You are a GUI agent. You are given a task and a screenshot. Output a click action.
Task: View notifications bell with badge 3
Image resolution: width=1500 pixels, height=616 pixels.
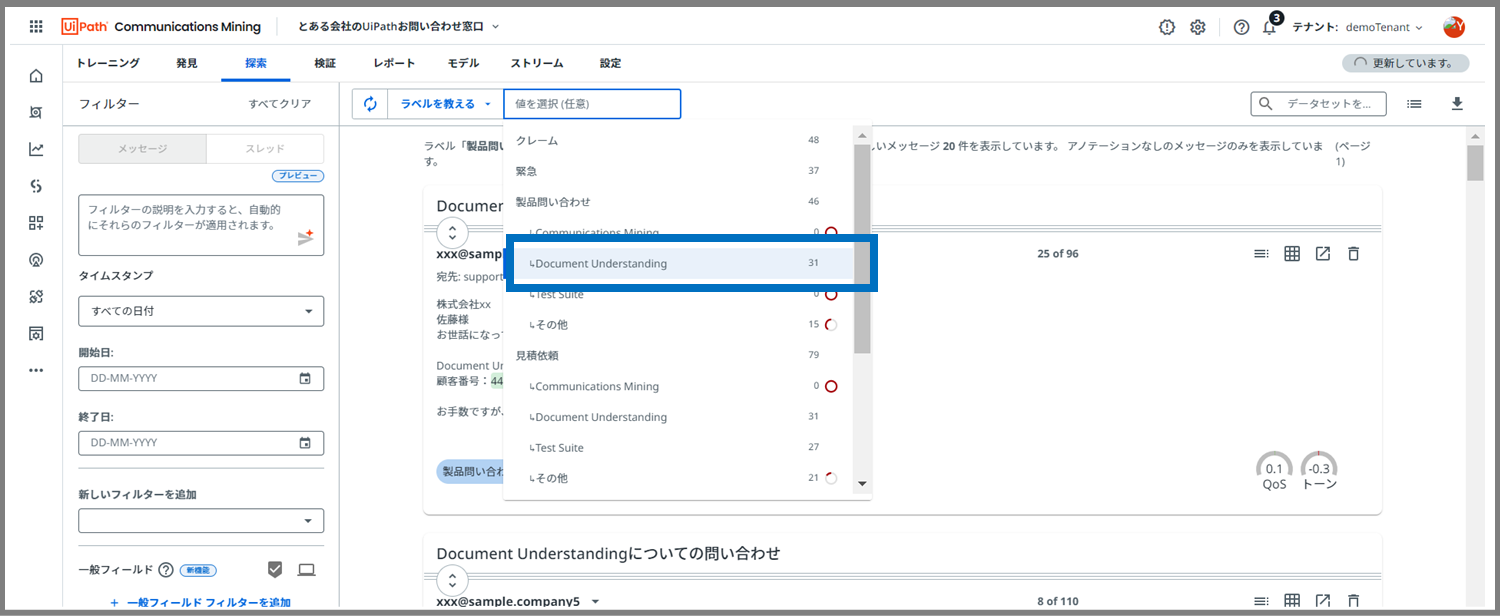pos(1270,27)
